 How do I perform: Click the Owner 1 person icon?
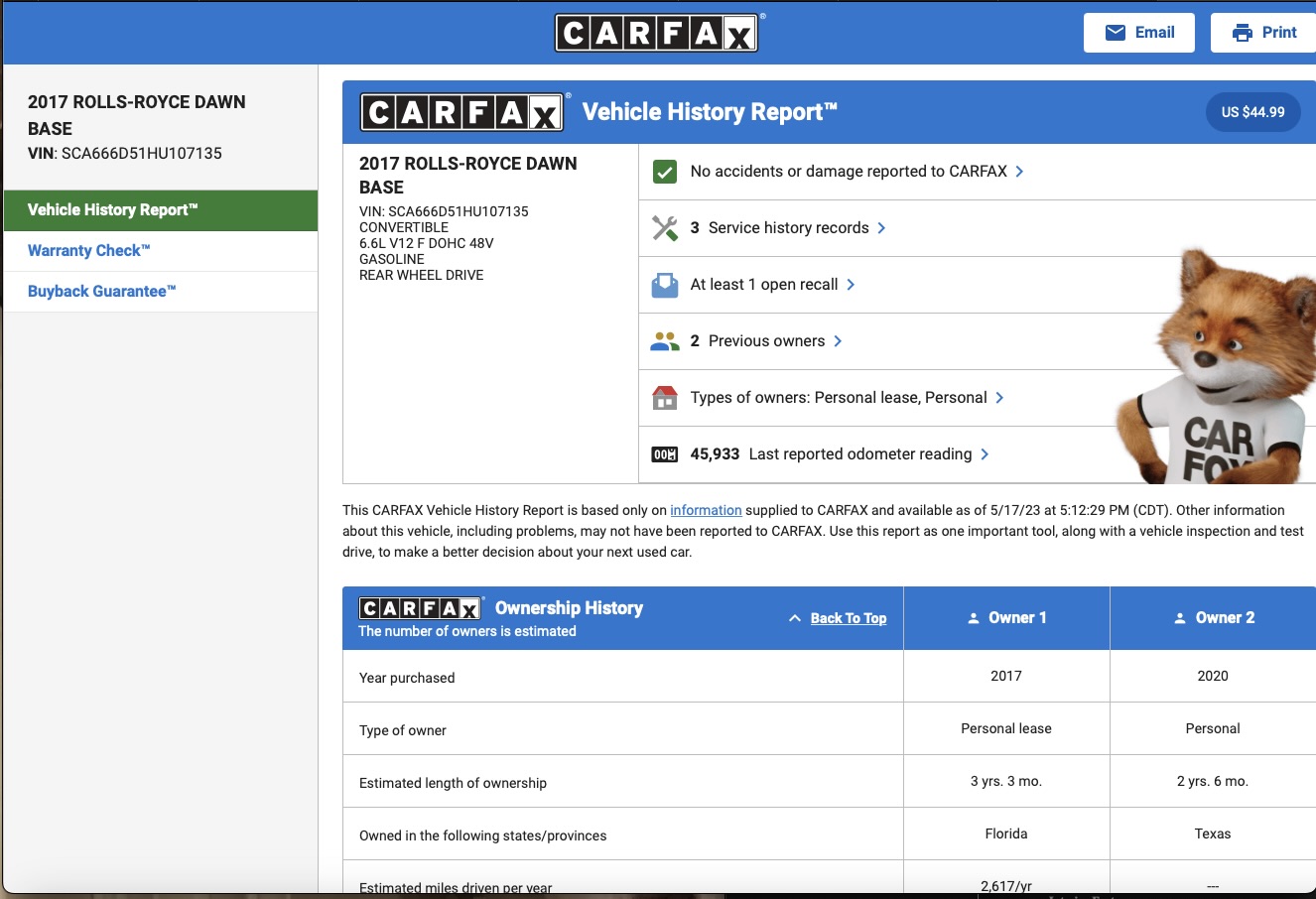click(x=974, y=618)
